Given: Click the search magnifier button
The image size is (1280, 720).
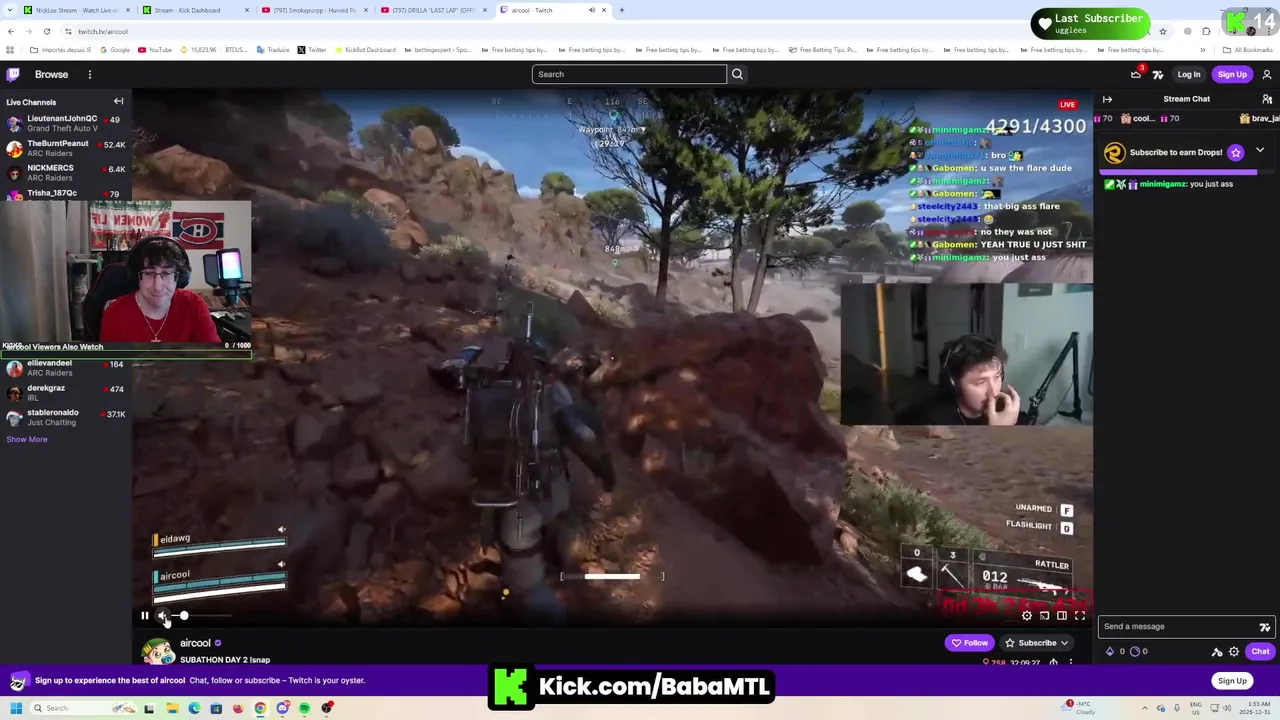Looking at the screenshot, I should click(x=737, y=74).
